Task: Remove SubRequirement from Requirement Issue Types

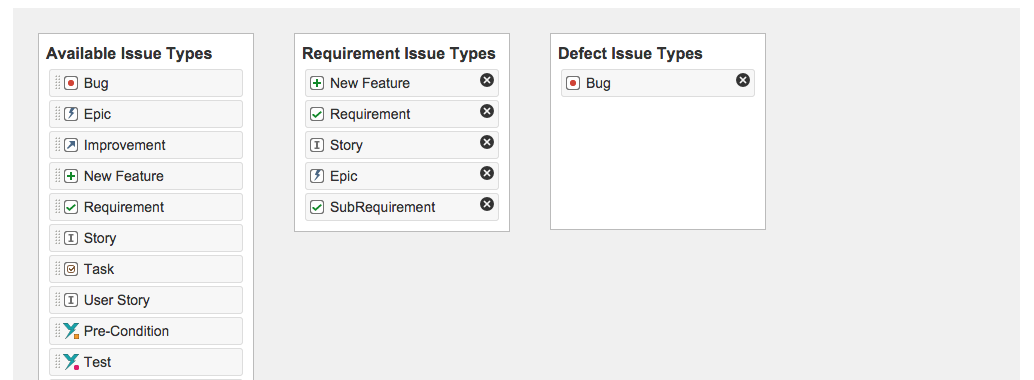Action: (487, 204)
